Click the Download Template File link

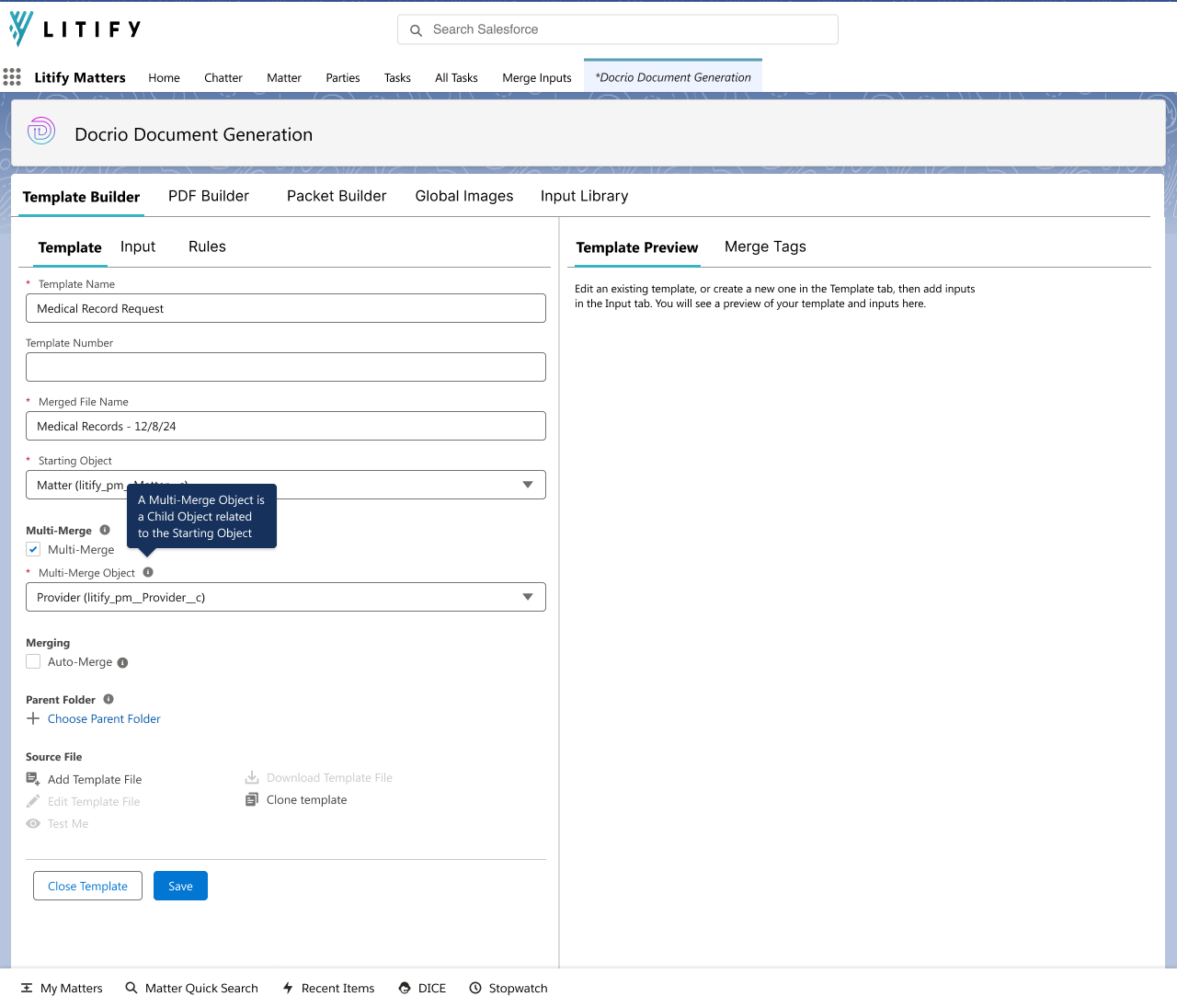point(329,778)
